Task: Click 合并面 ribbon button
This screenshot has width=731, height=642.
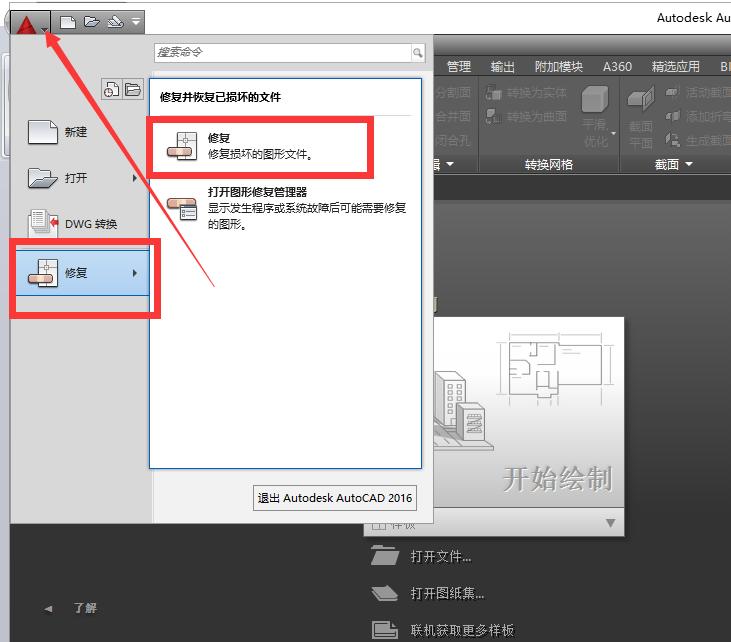Action: point(453,116)
